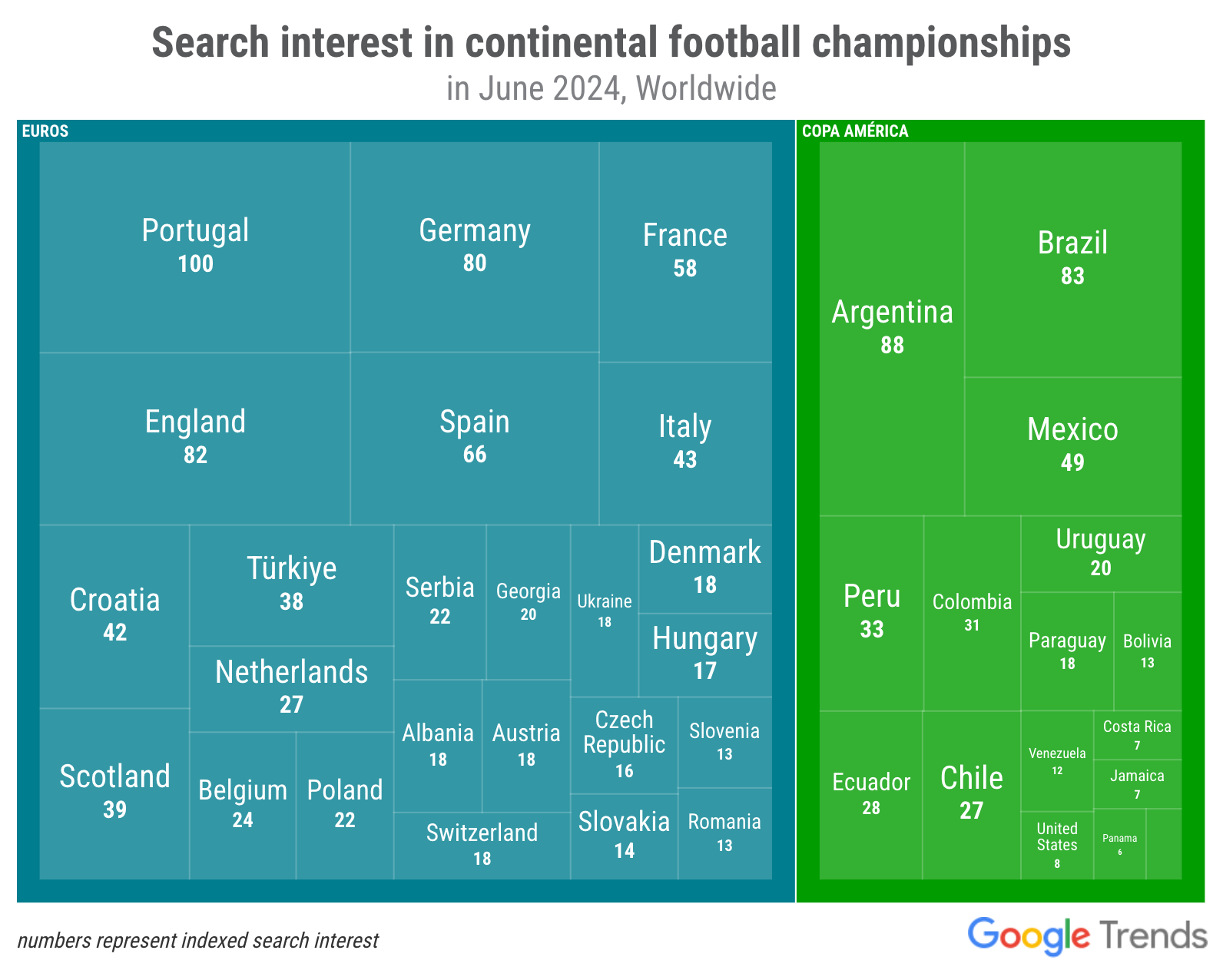Click the Mexico tile showing 49
The image size is (1223, 980).
pos(1073,446)
